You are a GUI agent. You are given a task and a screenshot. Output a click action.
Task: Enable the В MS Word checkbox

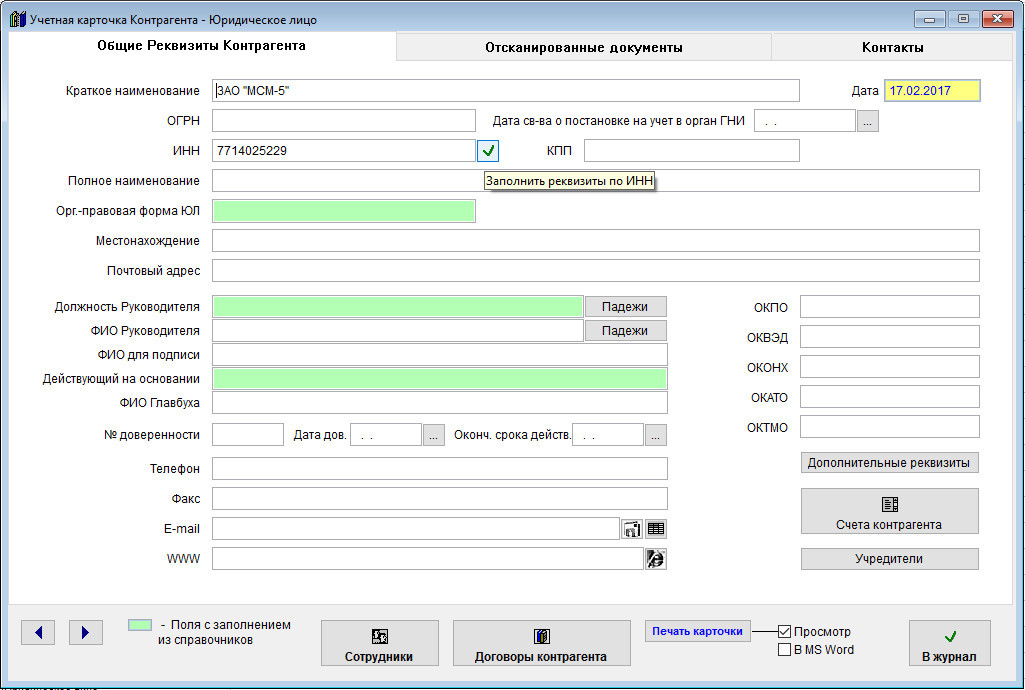785,650
